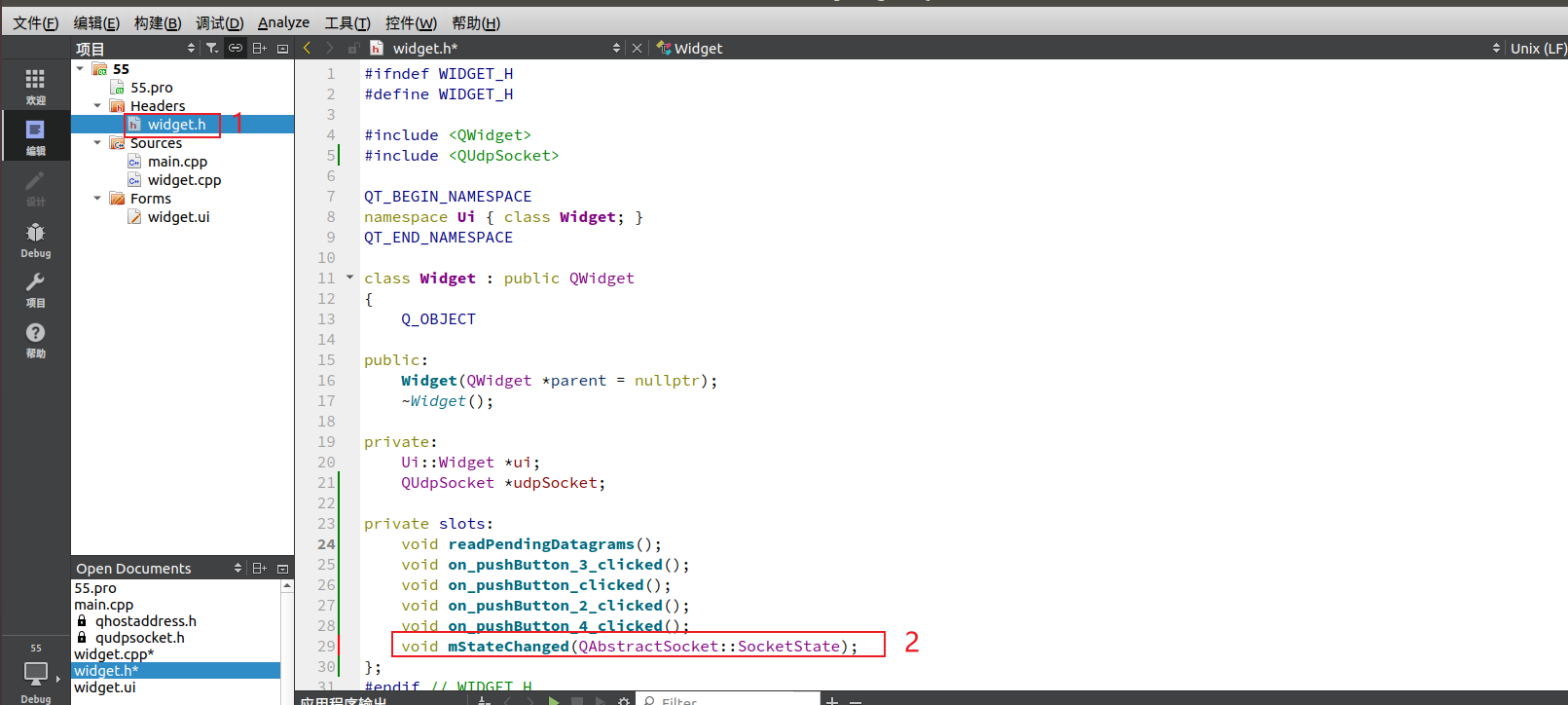Split the Open Documents panel

click(x=259, y=568)
